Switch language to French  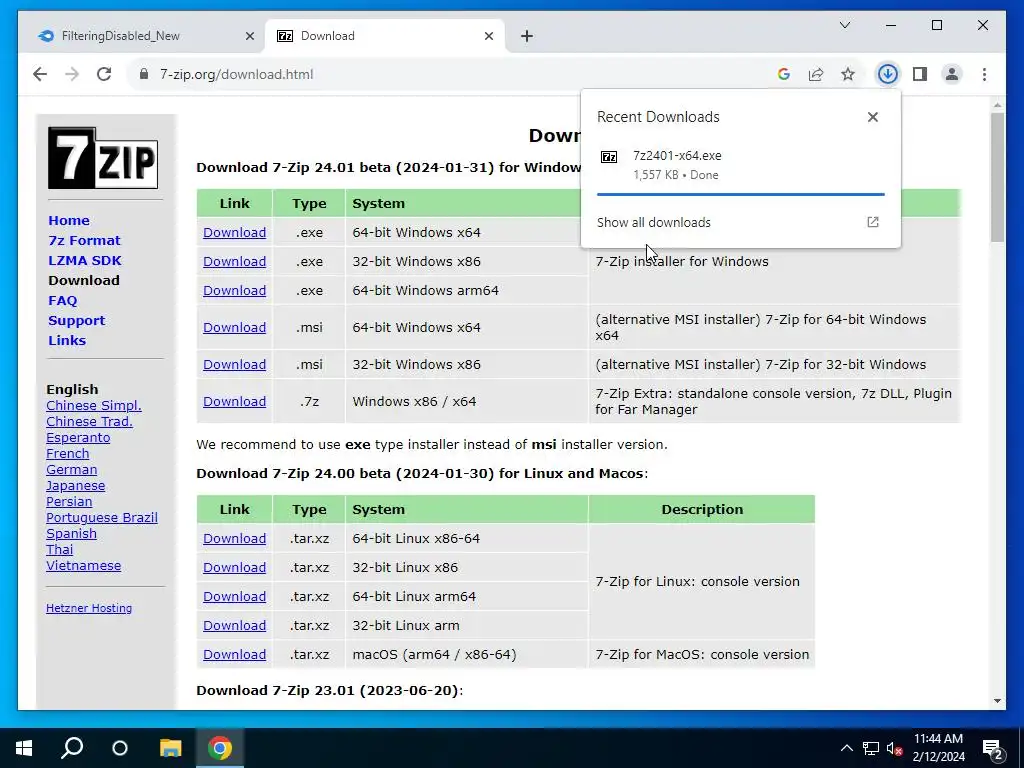coord(67,454)
